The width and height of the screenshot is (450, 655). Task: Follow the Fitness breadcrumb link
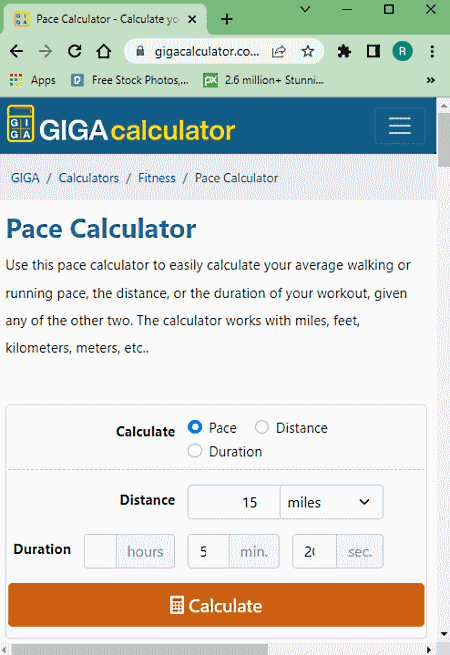pyautogui.click(x=157, y=178)
